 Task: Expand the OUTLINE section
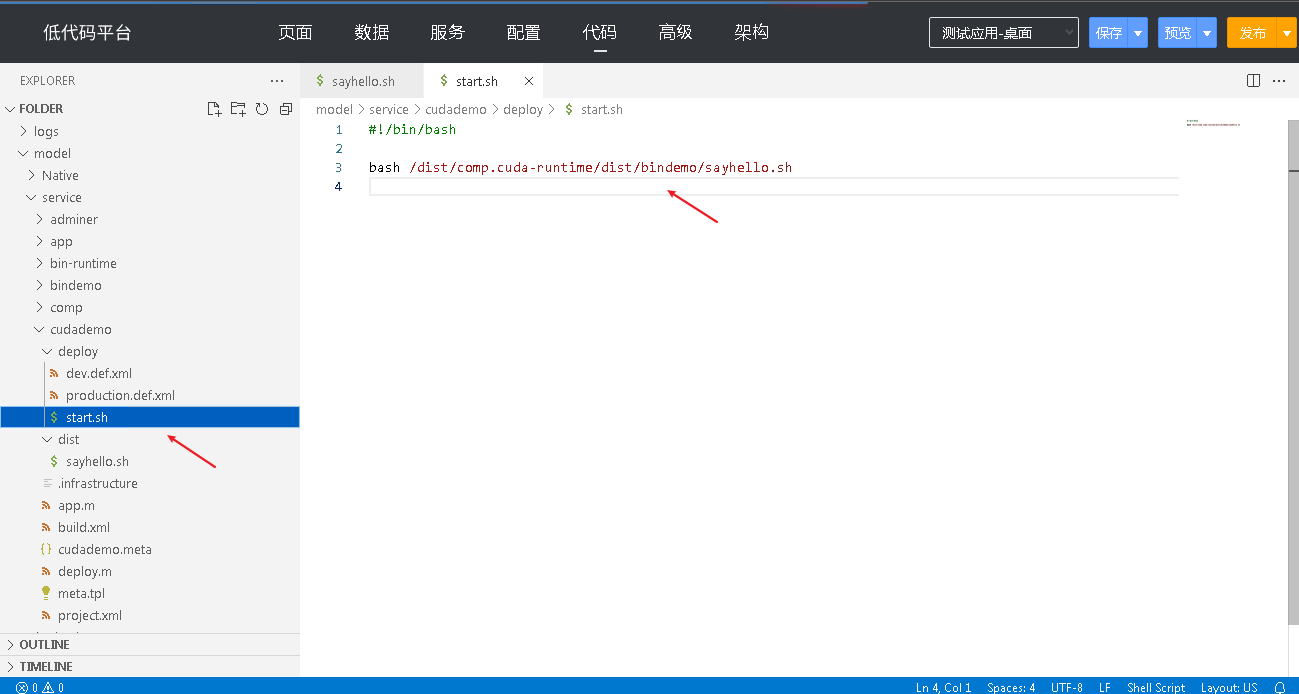click(149, 645)
